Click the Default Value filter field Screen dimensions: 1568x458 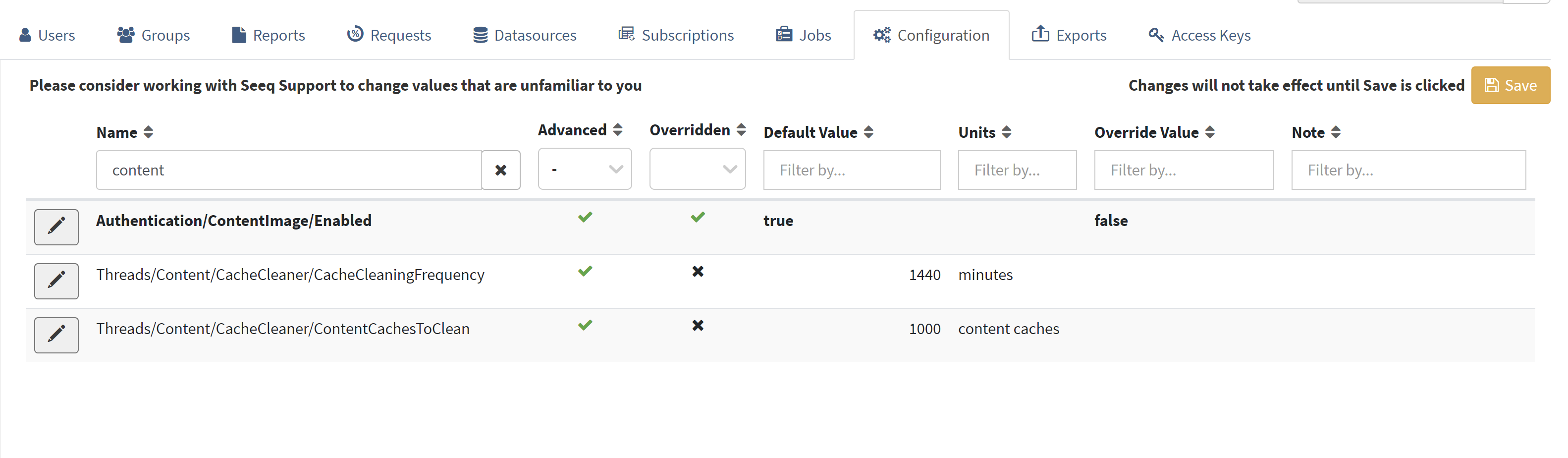click(852, 170)
